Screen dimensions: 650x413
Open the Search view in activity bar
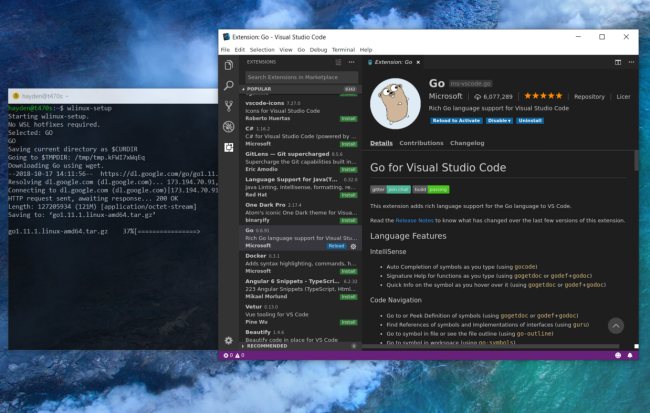point(229,85)
